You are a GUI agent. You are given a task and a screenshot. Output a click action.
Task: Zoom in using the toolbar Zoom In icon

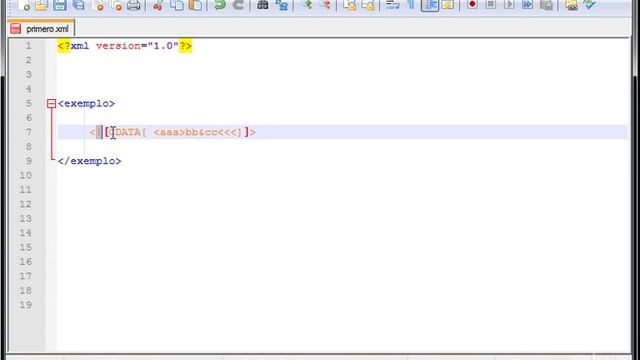(307, 5)
